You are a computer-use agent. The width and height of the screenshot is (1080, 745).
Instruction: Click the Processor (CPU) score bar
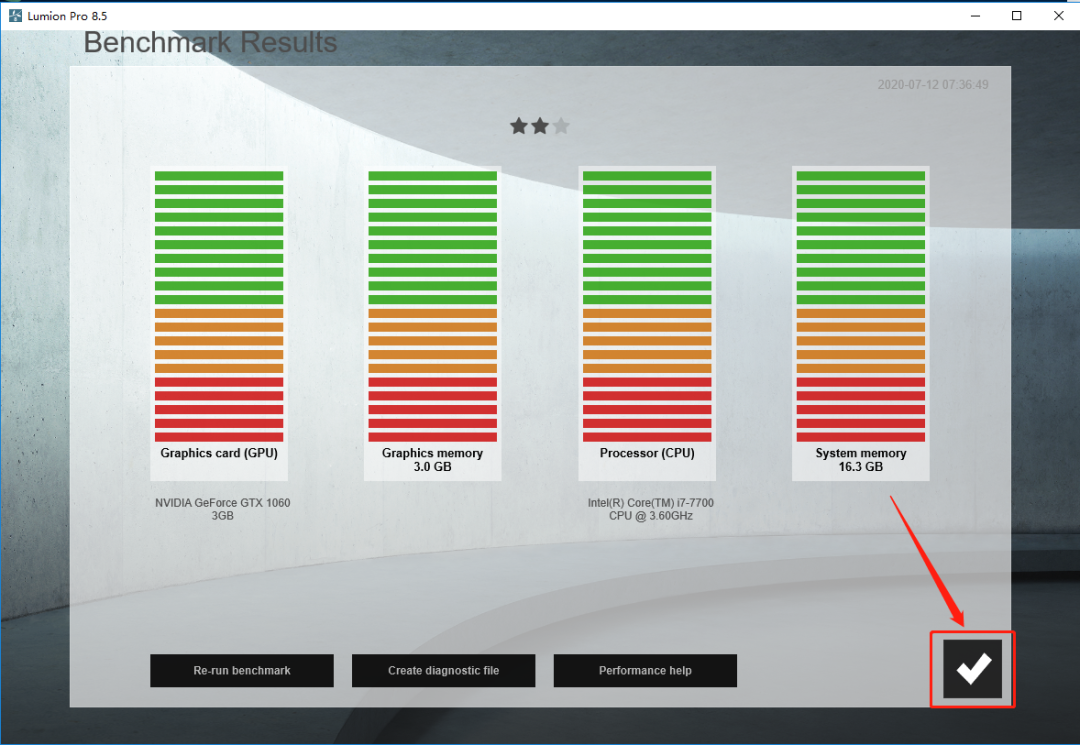coord(647,306)
